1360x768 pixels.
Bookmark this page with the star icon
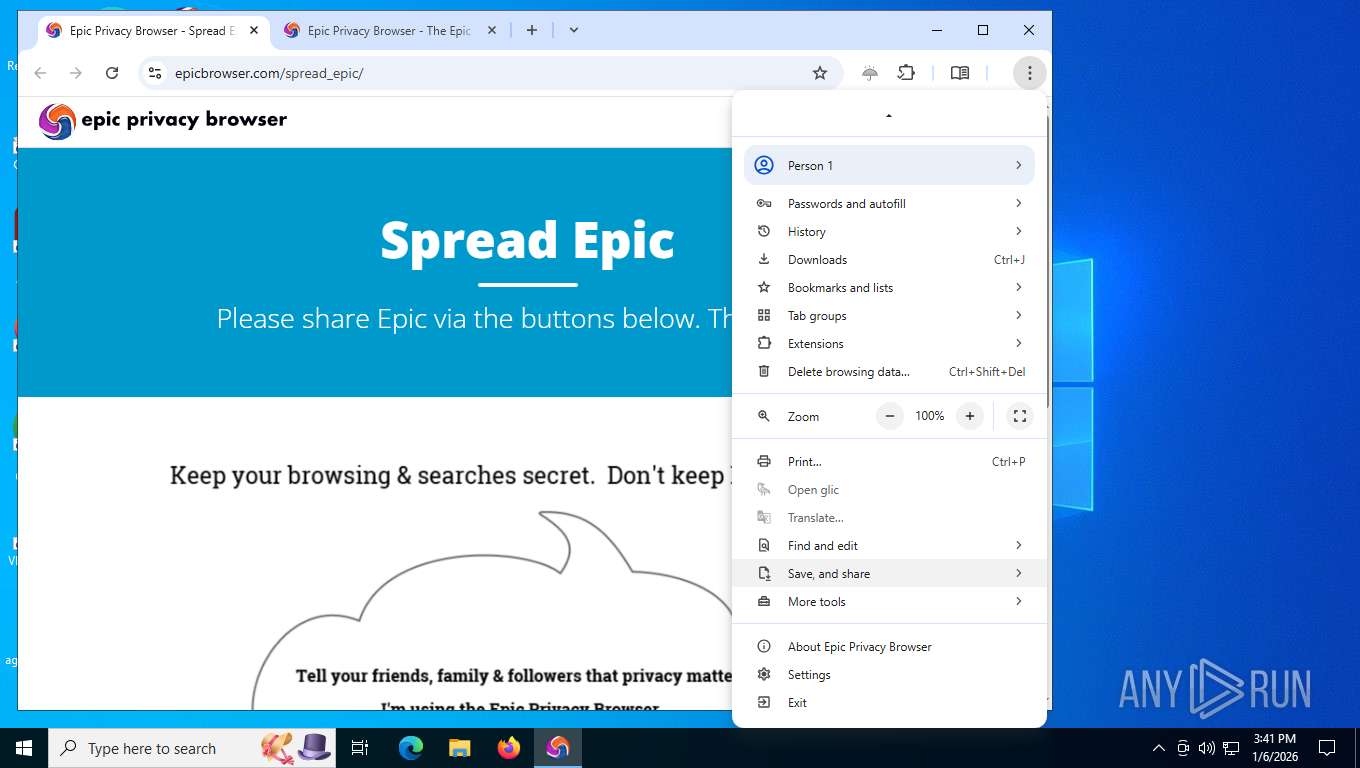(820, 73)
